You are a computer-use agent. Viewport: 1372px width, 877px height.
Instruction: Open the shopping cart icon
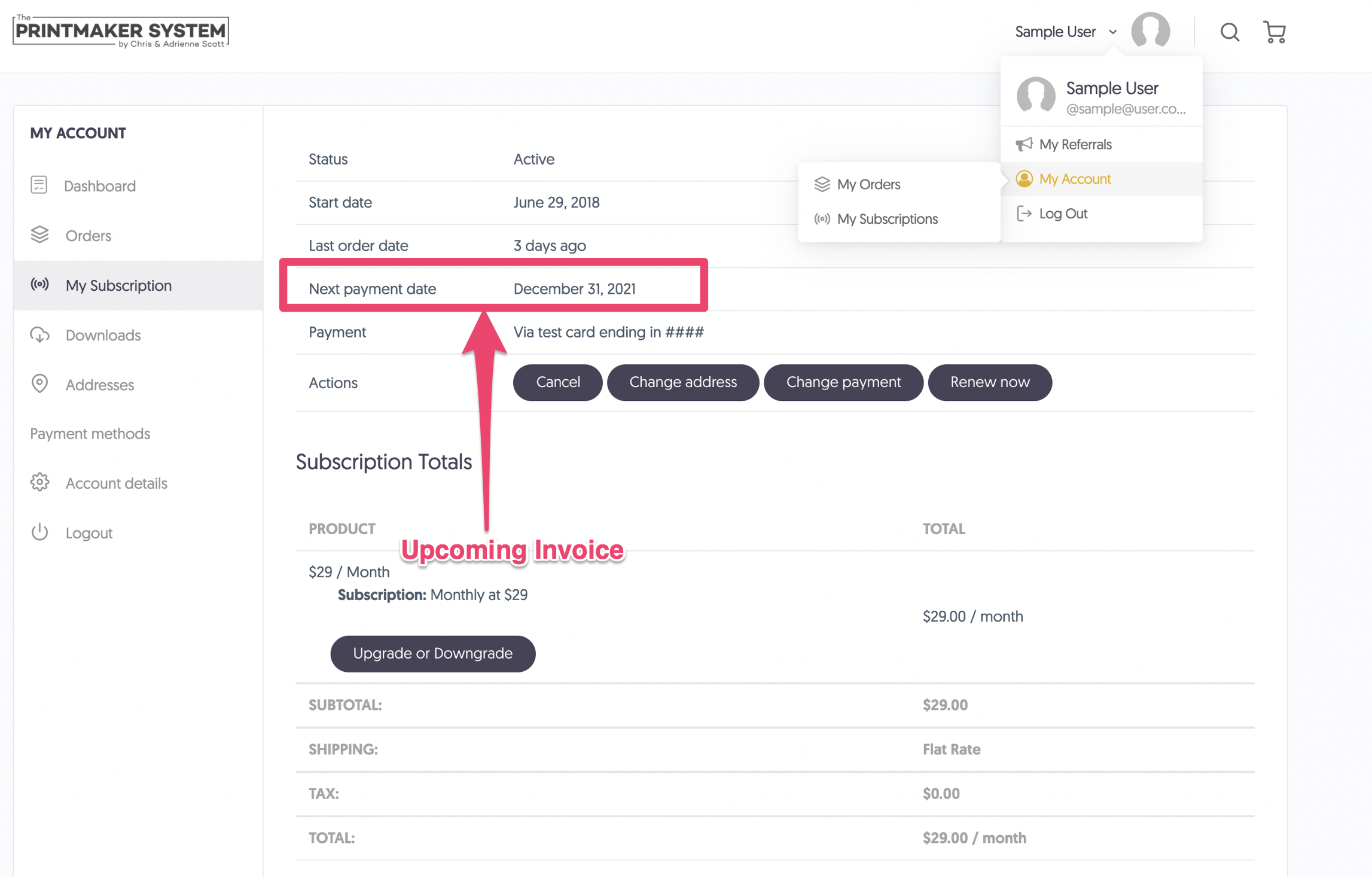point(1274,32)
